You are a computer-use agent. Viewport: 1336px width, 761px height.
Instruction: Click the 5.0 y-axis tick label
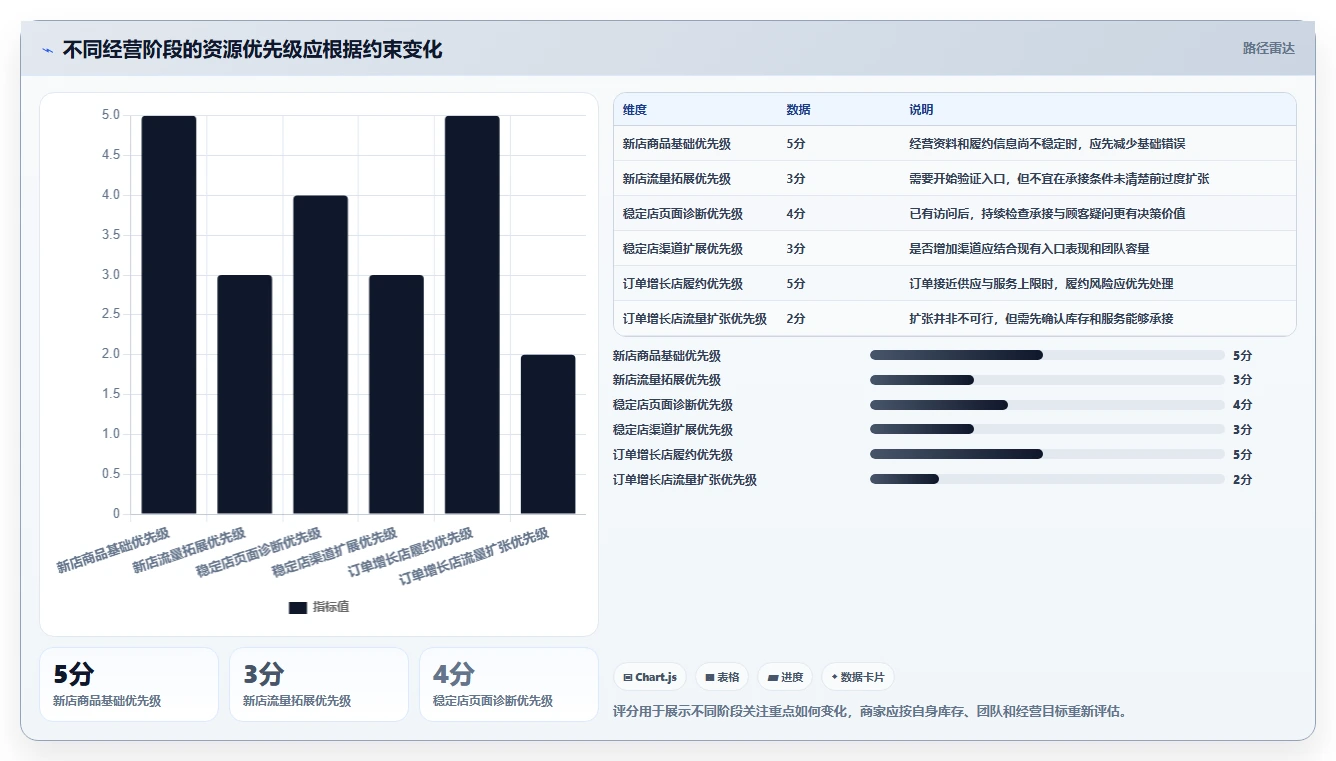(x=110, y=115)
